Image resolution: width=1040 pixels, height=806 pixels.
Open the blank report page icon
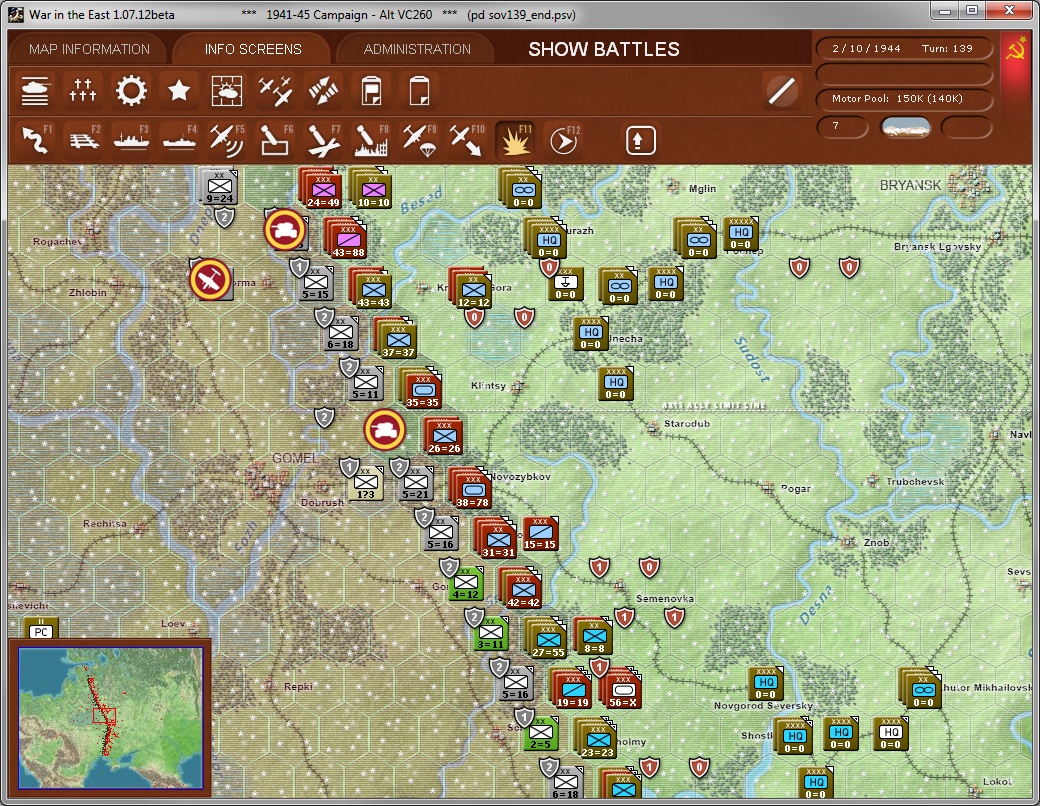point(419,91)
